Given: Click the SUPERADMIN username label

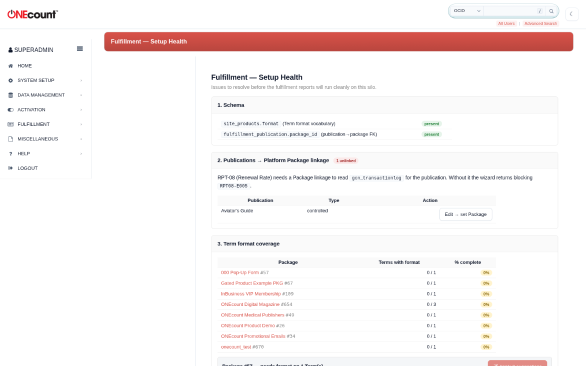Looking at the screenshot, I should pos(34,50).
